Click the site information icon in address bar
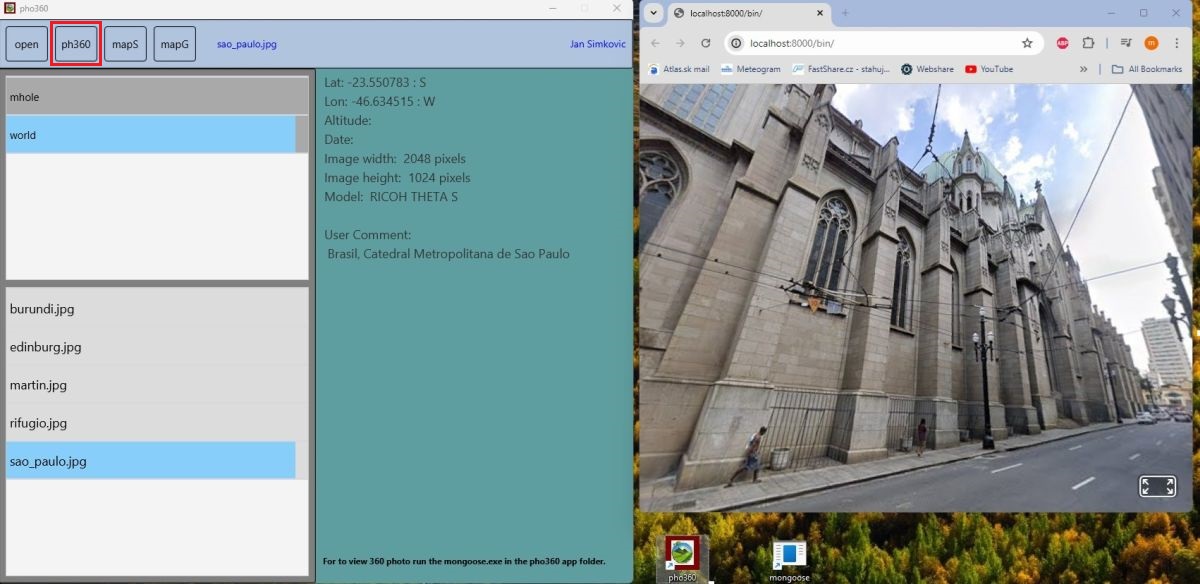The width and height of the screenshot is (1200, 584). 735,43
